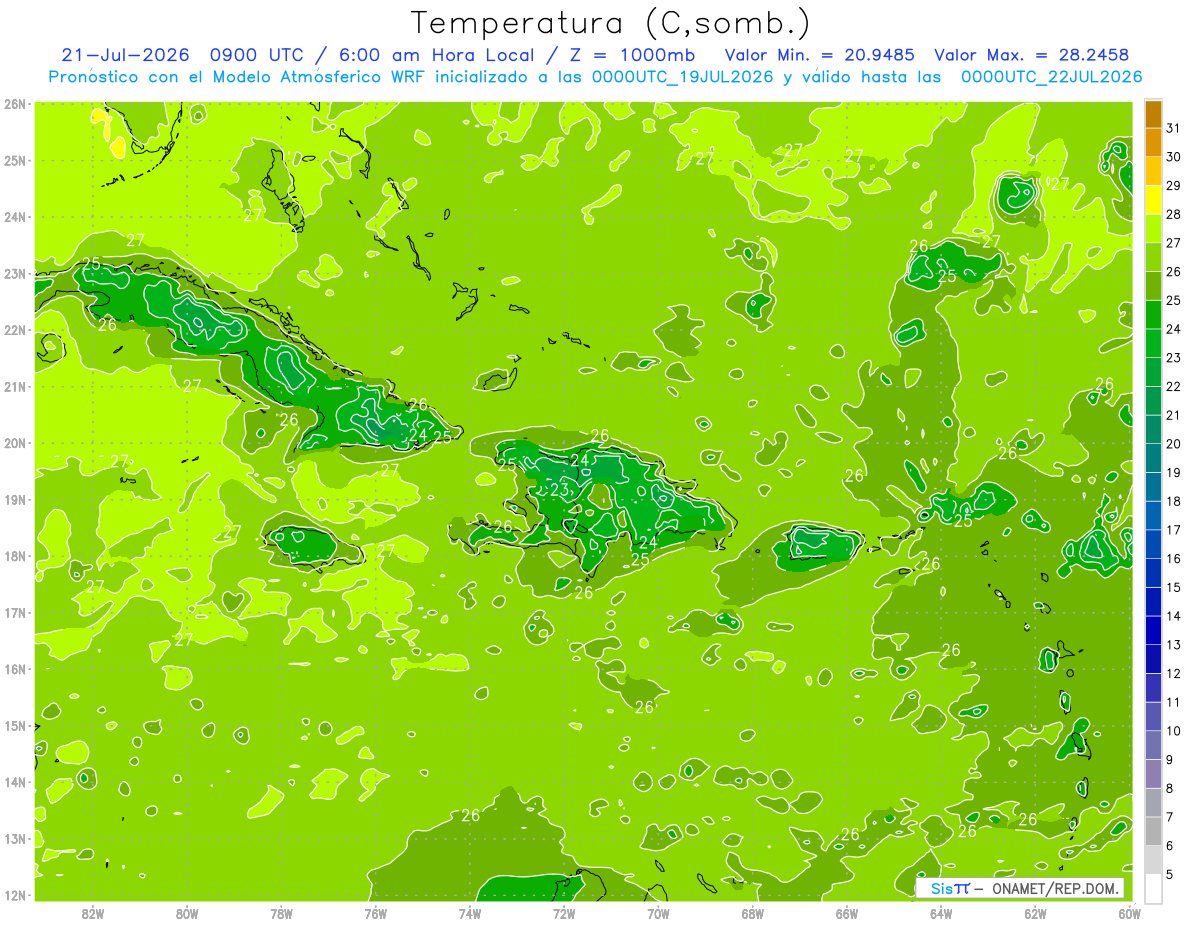Image resolution: width=1200 pixels, height=927 pixels.
Task: Click the '26N' latitude axis label
Action: click(15, 104)
